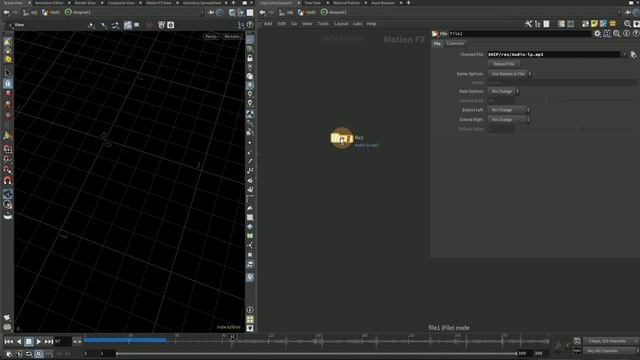
Task: Click the Reload File button
Action: coord(504,64)
